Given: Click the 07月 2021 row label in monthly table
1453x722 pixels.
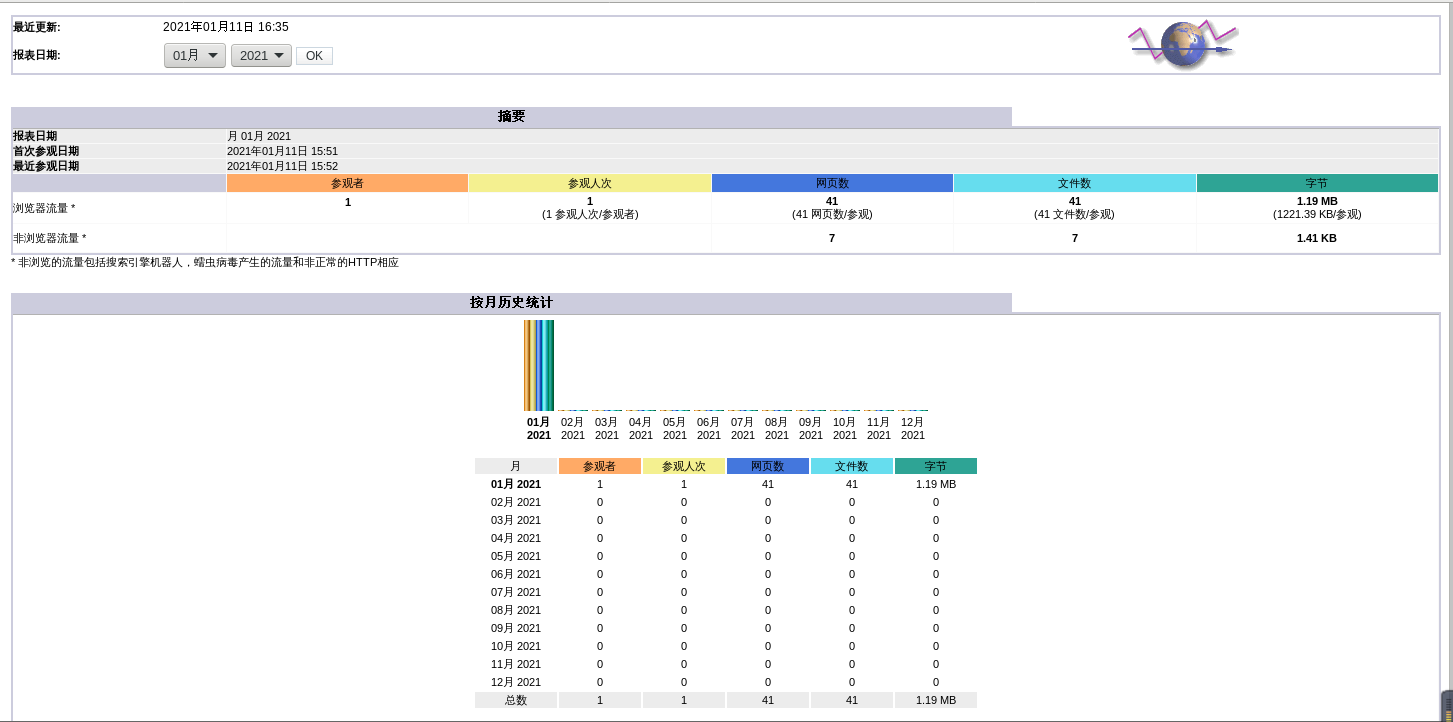Looking at the screenshot, I should pyautogui.click(x=516, y=592).
